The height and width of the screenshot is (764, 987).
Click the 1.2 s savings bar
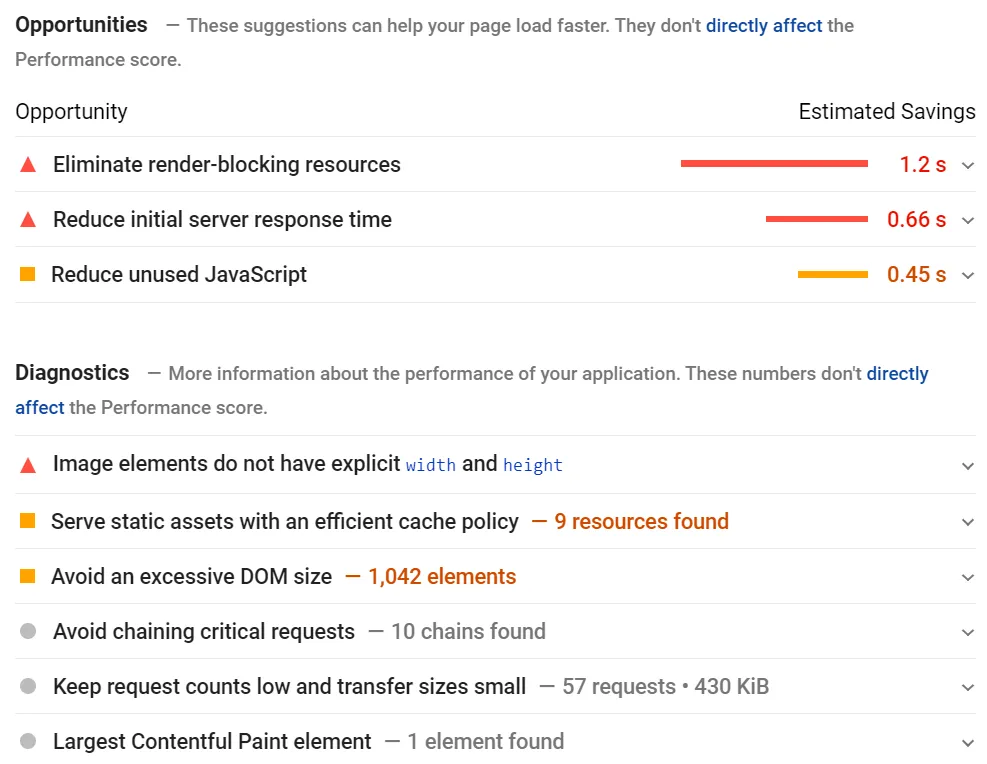pyautogui.click(x=773, y=164)
